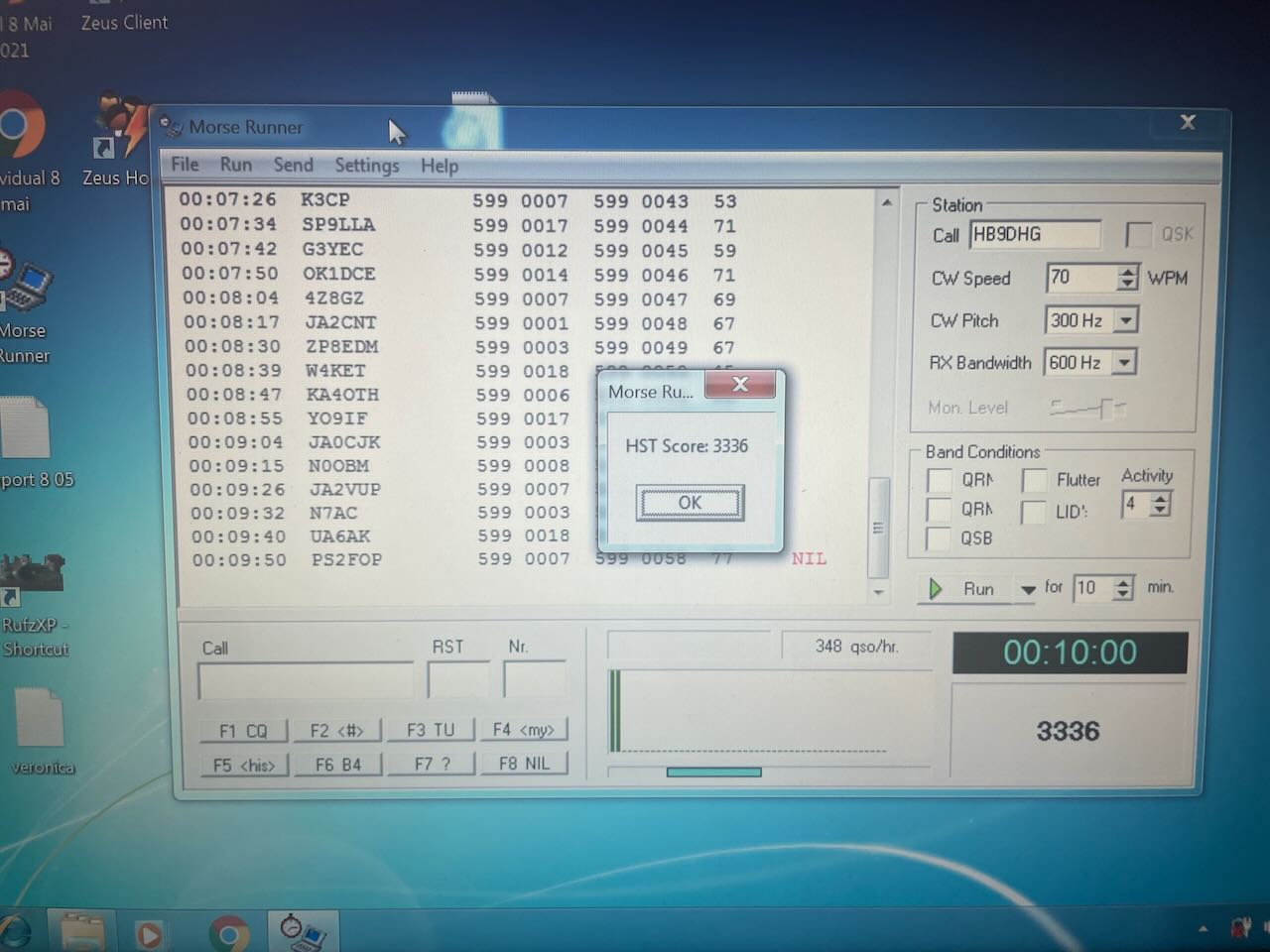This screenshot has height=952, width=1270.
Task: Click OK in the HST Score dialog
Action: click(x=690, y=503)
